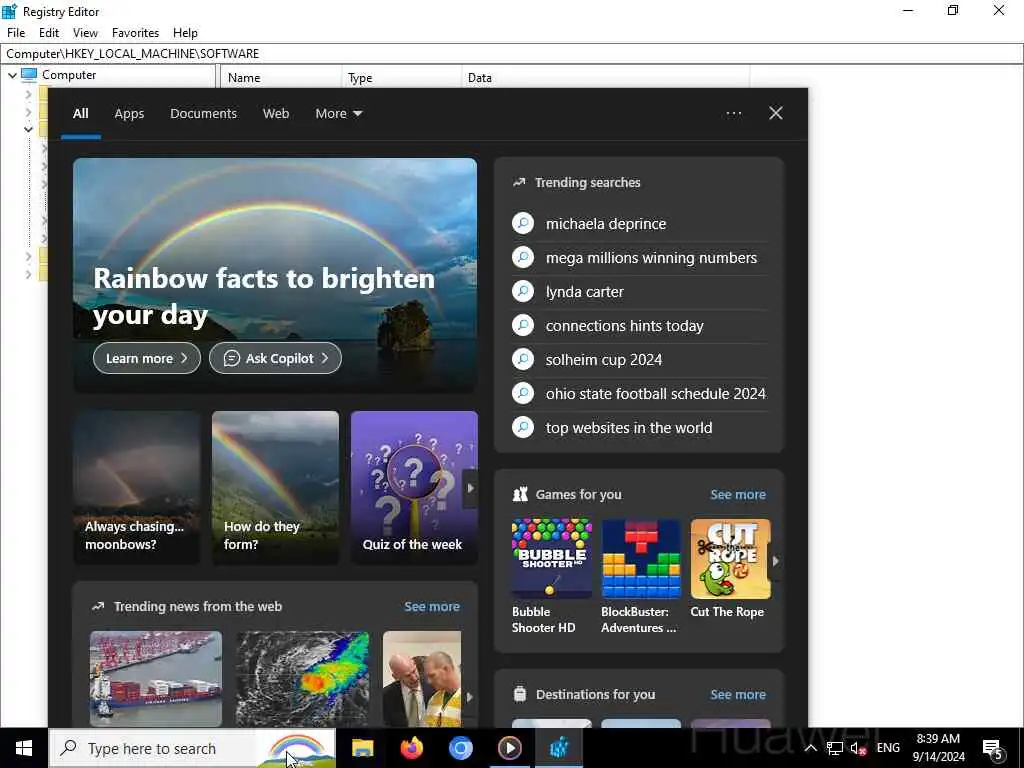Show hidden system tray icons

[x=810, y=748]
